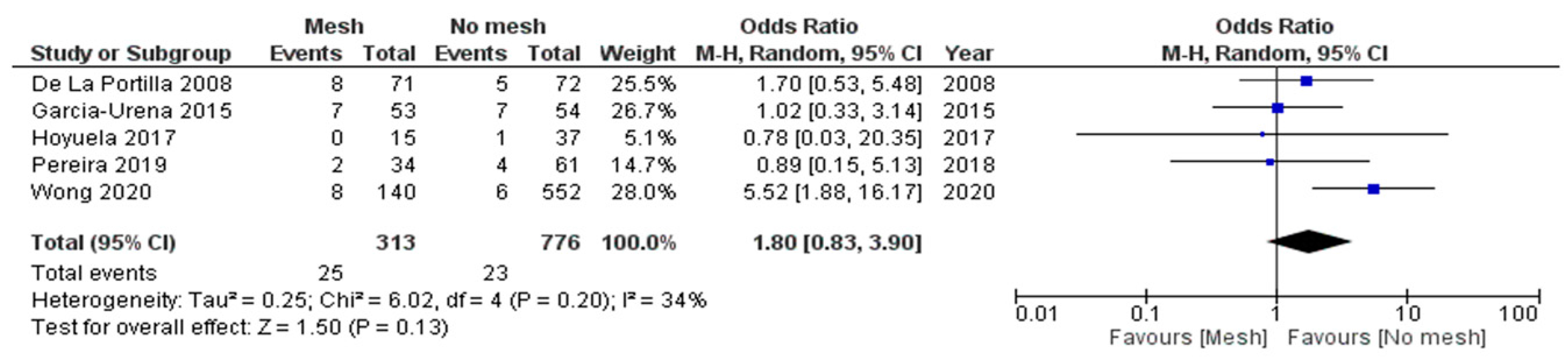Viewport: 1568px width, 359px height.
Task: Select the "Weight" column header
Action: click(637, 54)
